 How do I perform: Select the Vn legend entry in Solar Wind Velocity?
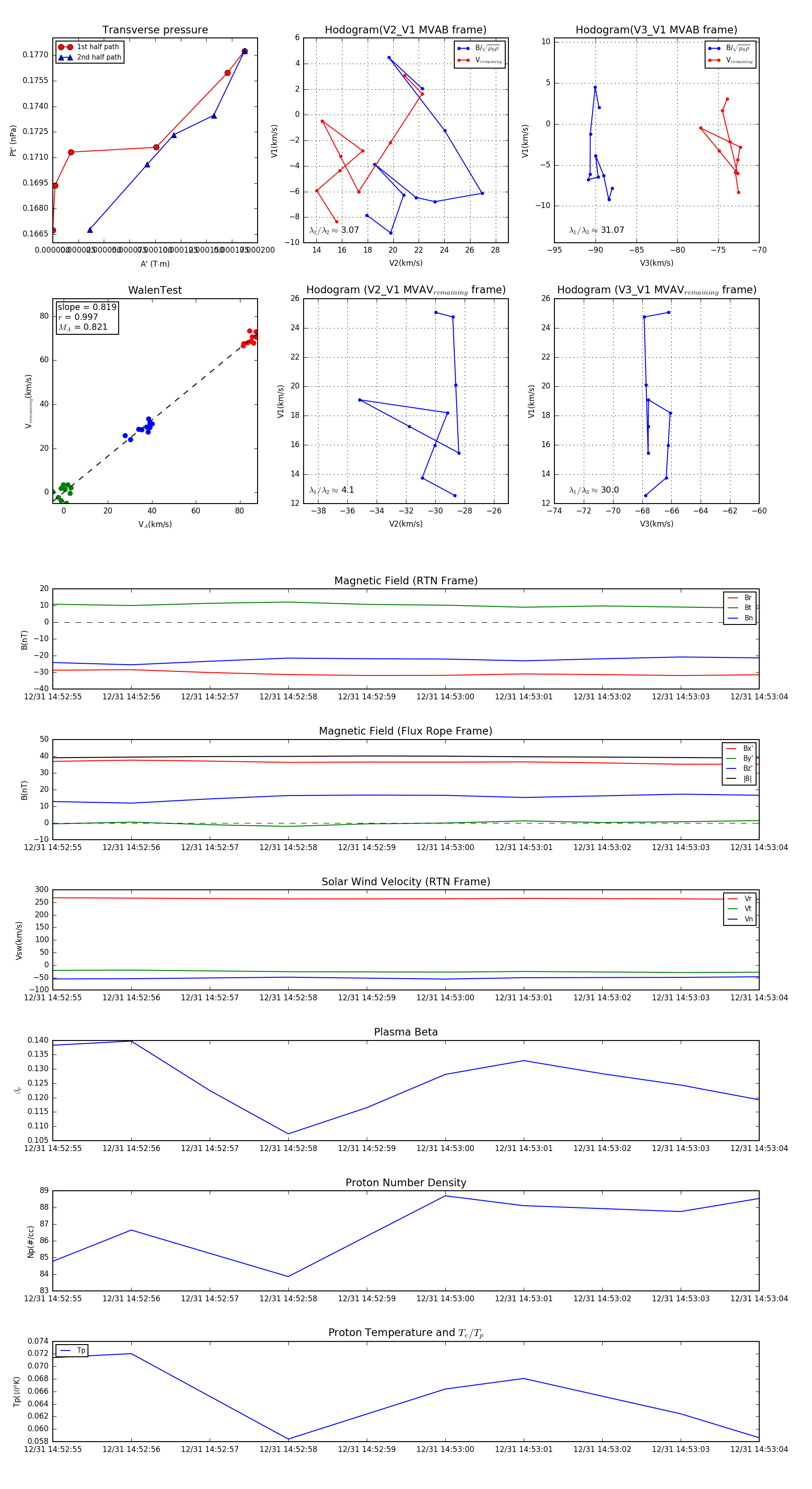pos(740,919)
